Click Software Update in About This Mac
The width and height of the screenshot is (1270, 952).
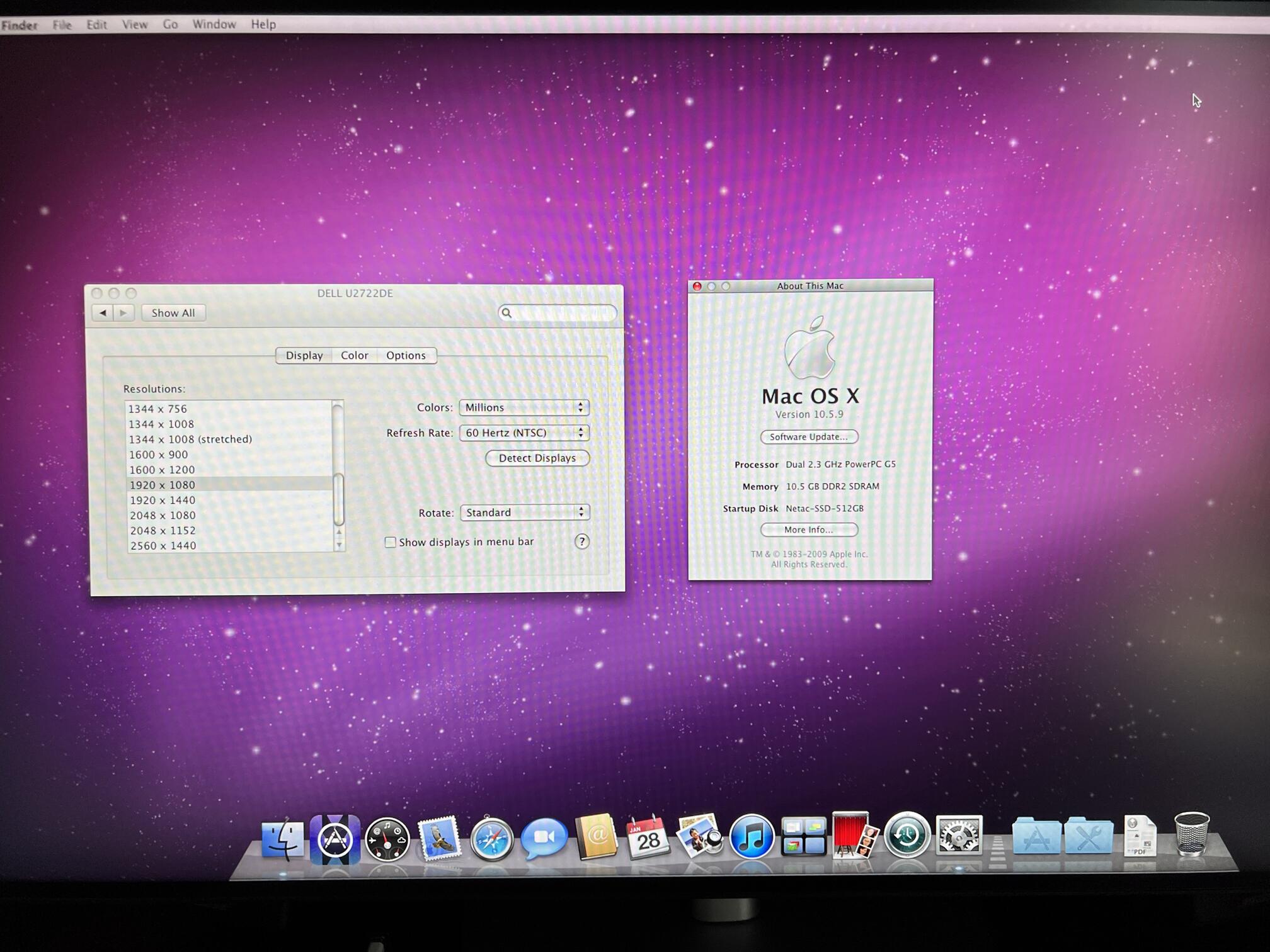pyautogui.click(x=809, y=436)
